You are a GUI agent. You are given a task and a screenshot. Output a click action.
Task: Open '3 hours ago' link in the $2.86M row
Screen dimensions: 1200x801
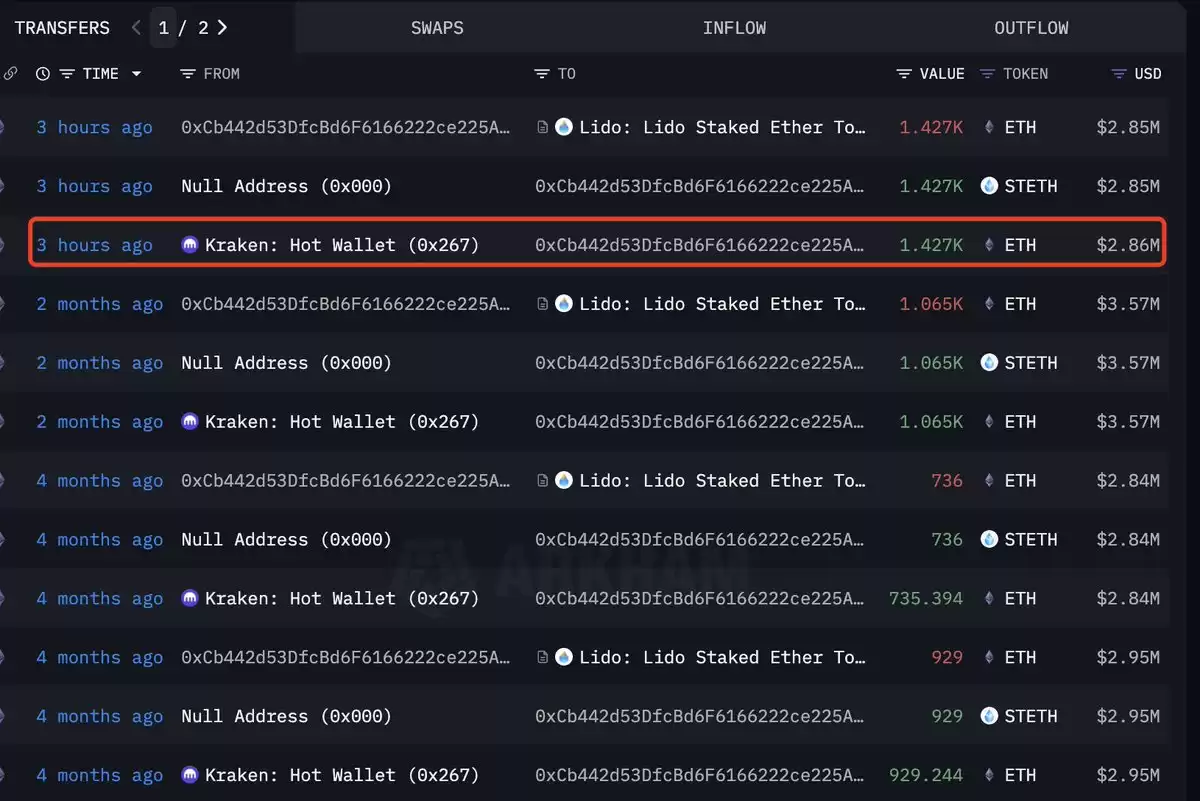click(95, 245)
